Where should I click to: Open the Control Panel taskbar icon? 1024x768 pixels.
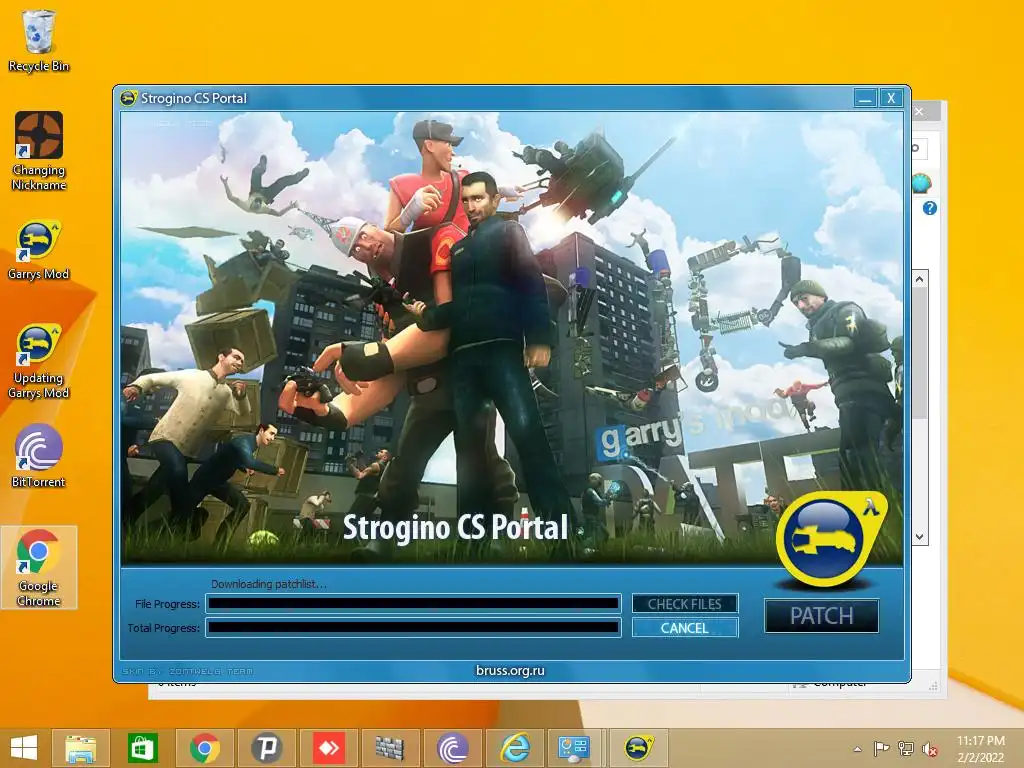575,748
